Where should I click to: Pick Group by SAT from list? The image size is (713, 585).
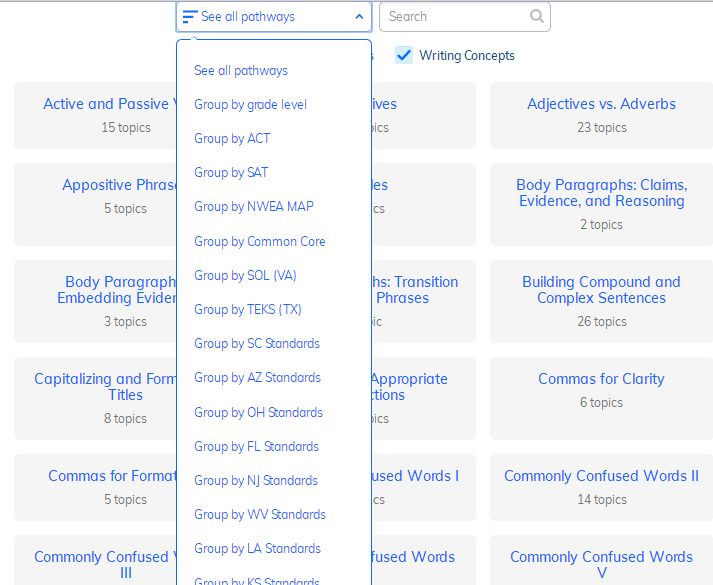[231, 173]
